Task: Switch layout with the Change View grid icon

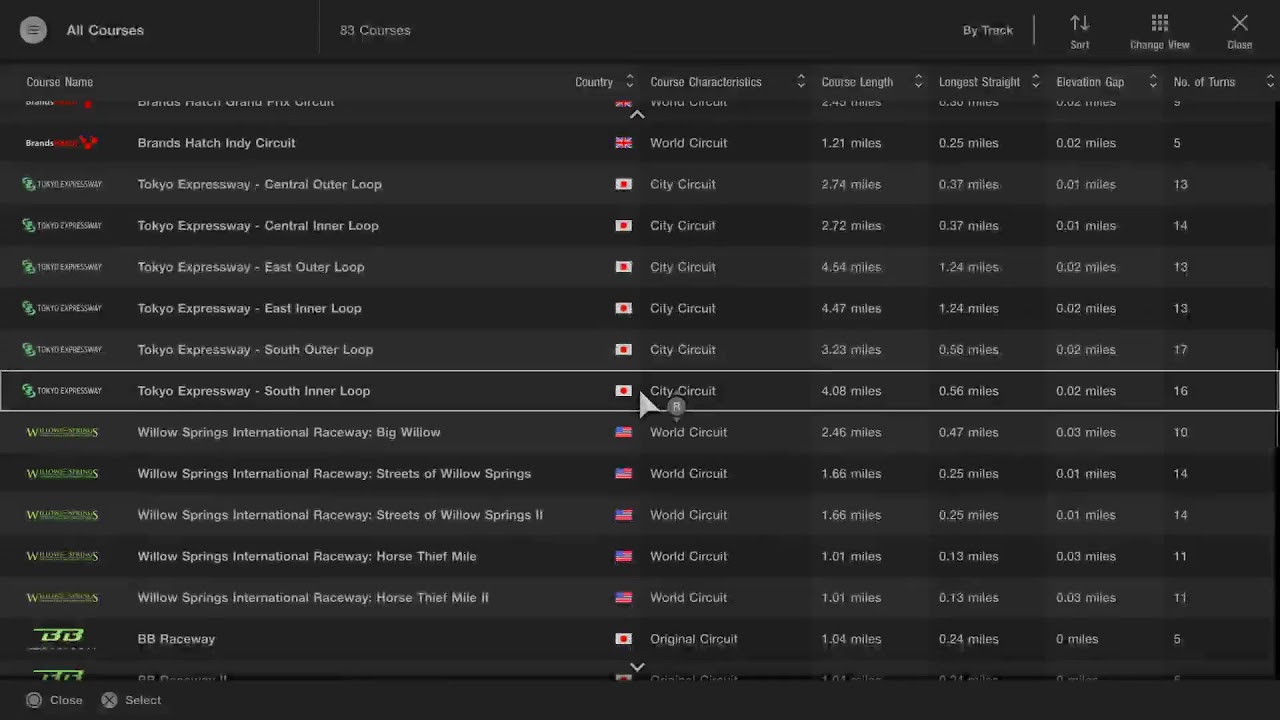Action: pos(1160,23)
